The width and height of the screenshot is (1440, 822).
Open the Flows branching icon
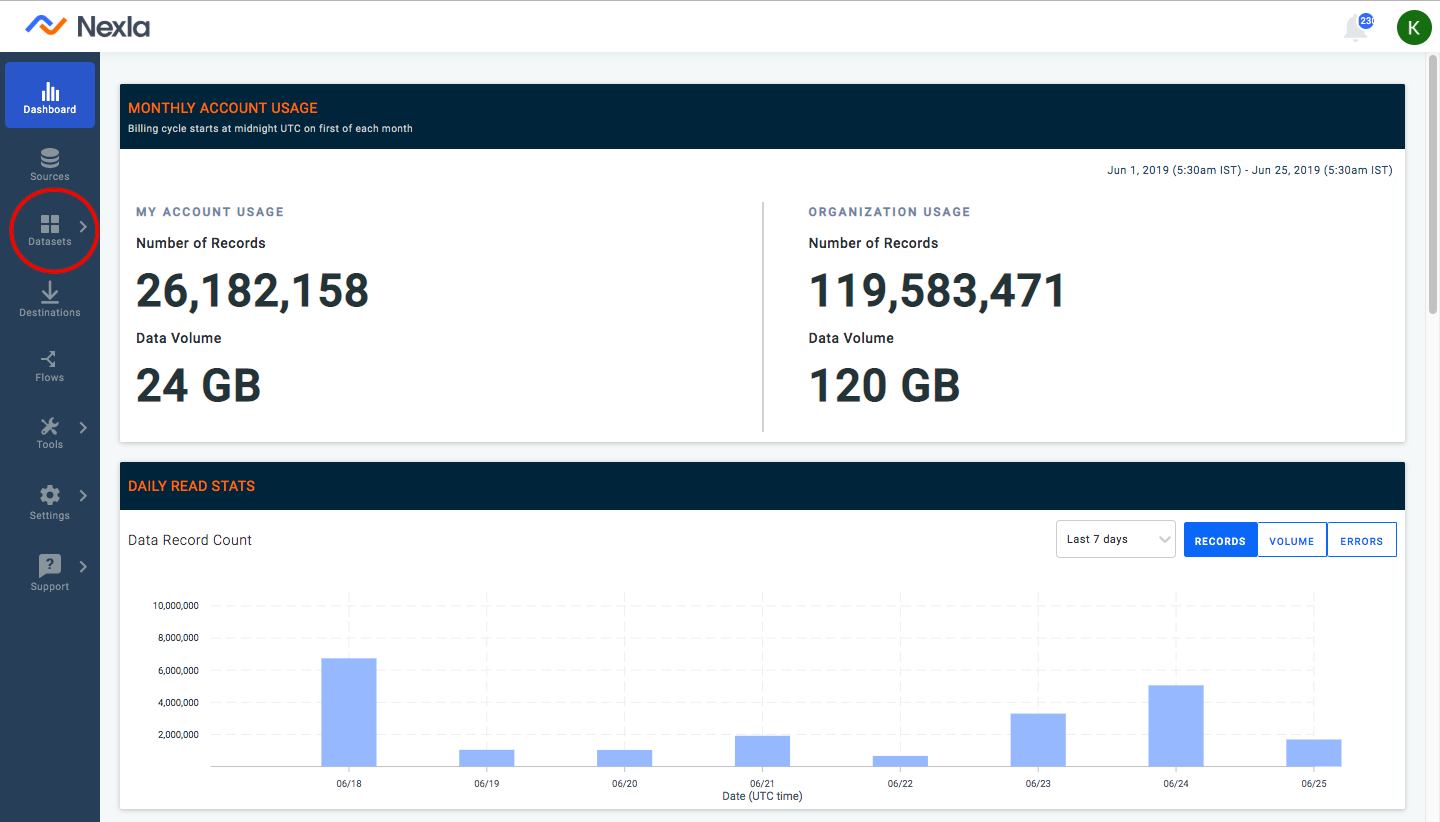(x=50, y=359)
